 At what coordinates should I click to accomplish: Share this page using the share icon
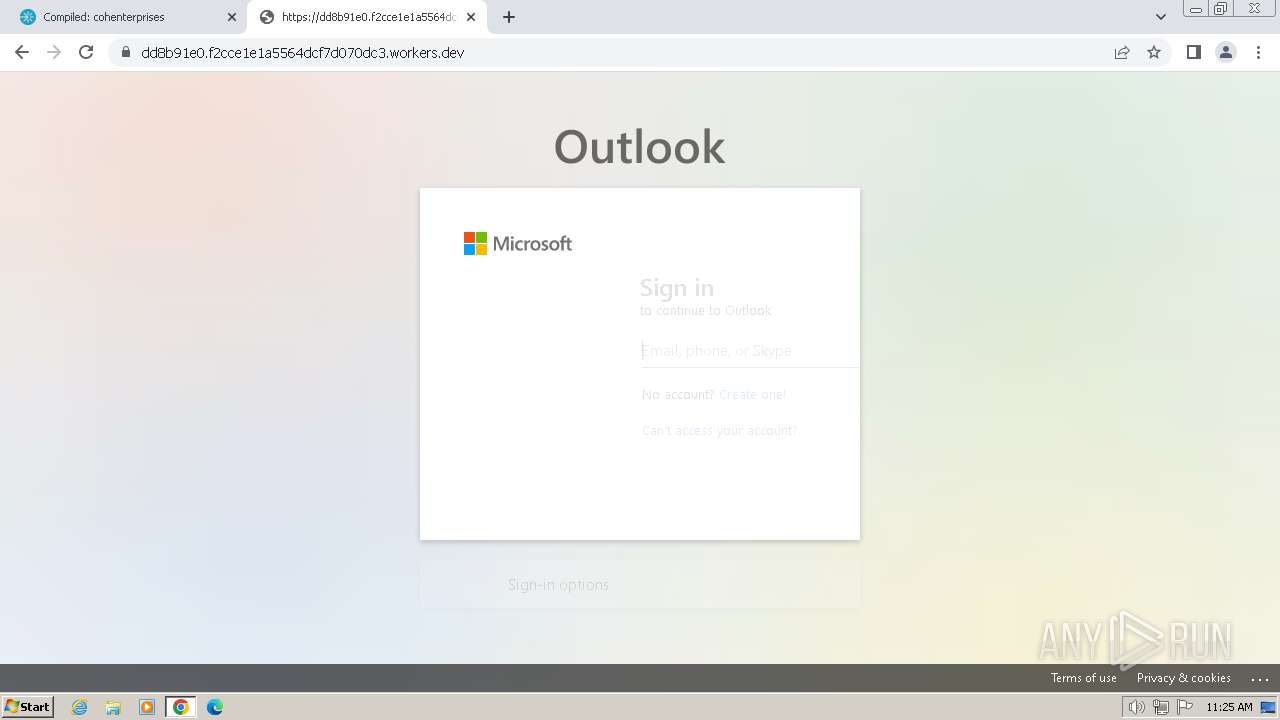click(x=1122, y=52)
